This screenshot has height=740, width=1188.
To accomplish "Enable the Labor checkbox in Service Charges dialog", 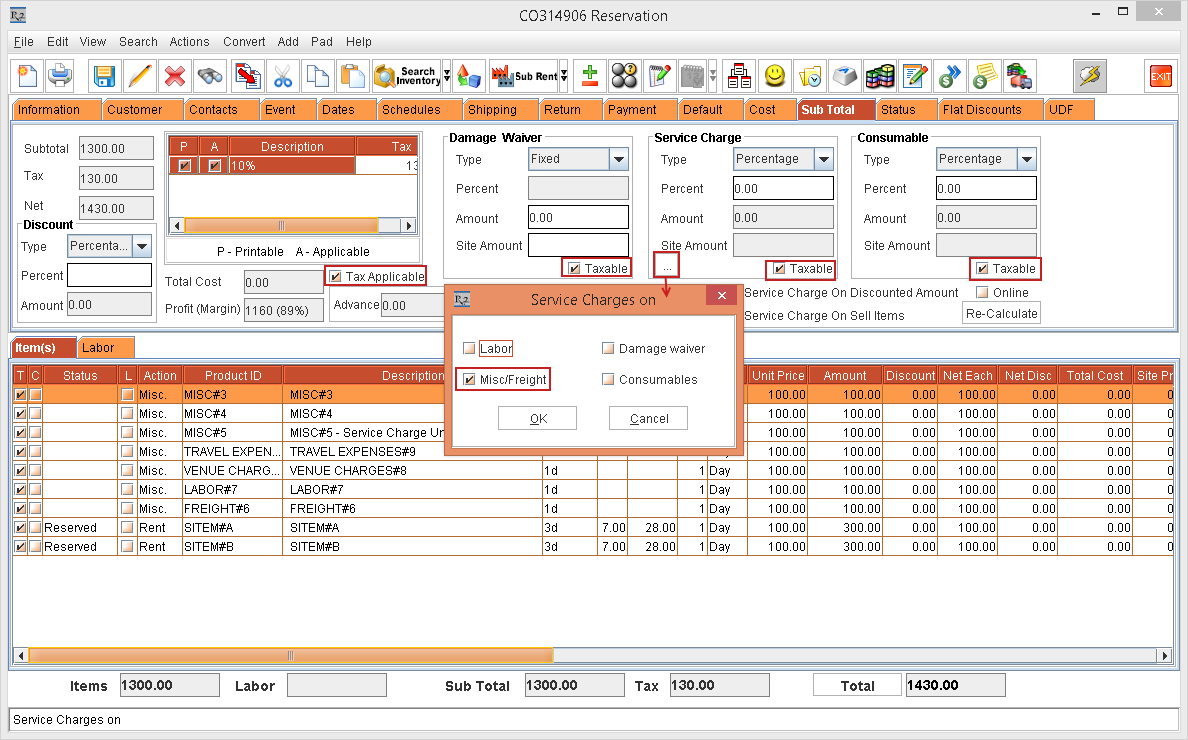I will point(471,347).
